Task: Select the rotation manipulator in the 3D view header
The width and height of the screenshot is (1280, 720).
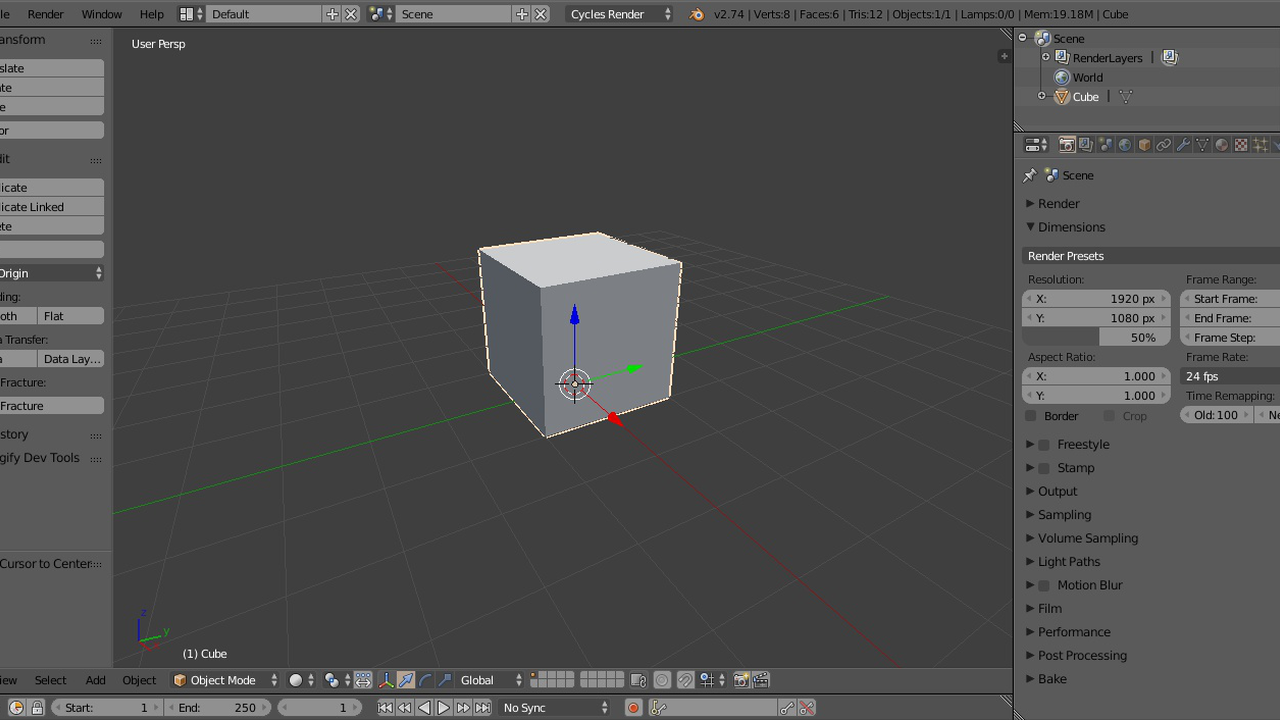Action: (424, 680)
